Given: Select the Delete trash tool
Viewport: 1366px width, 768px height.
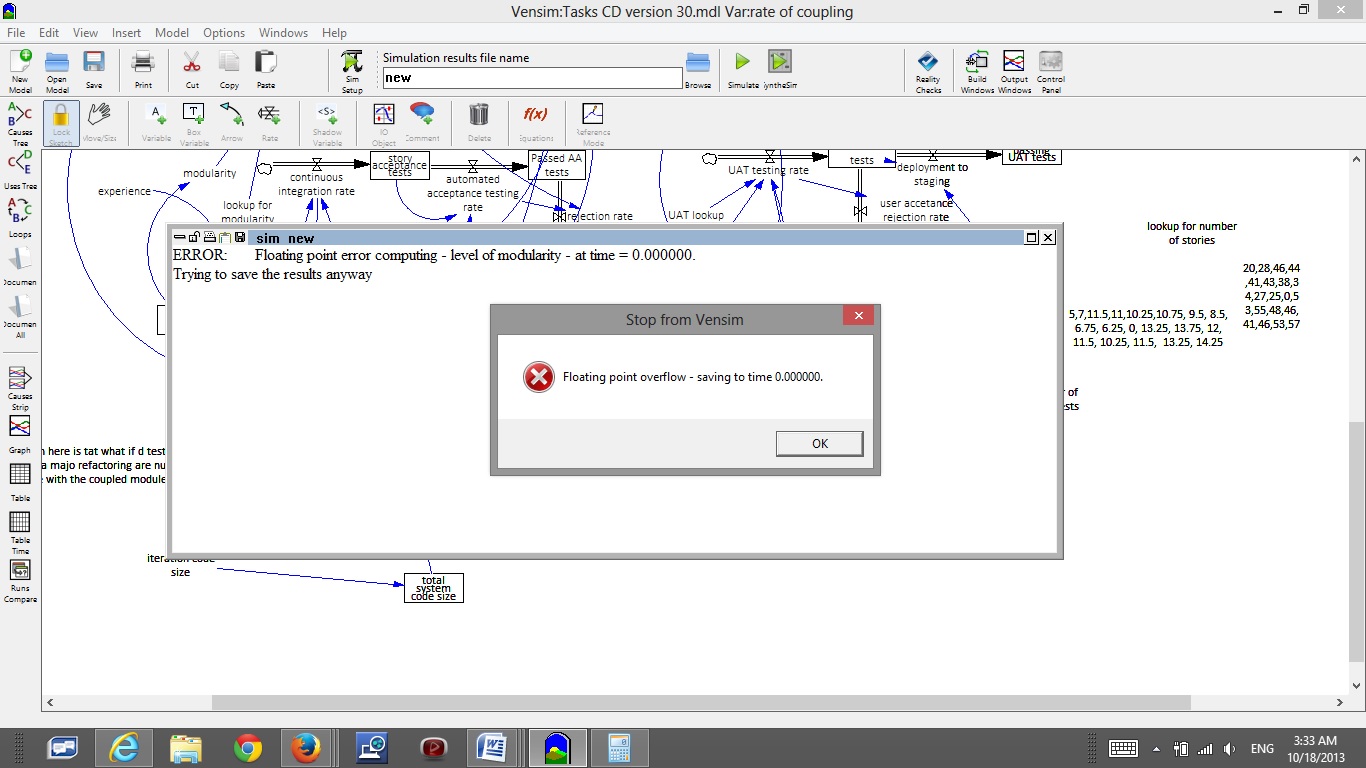Looking at the screenshot, I should pos(479,122).
